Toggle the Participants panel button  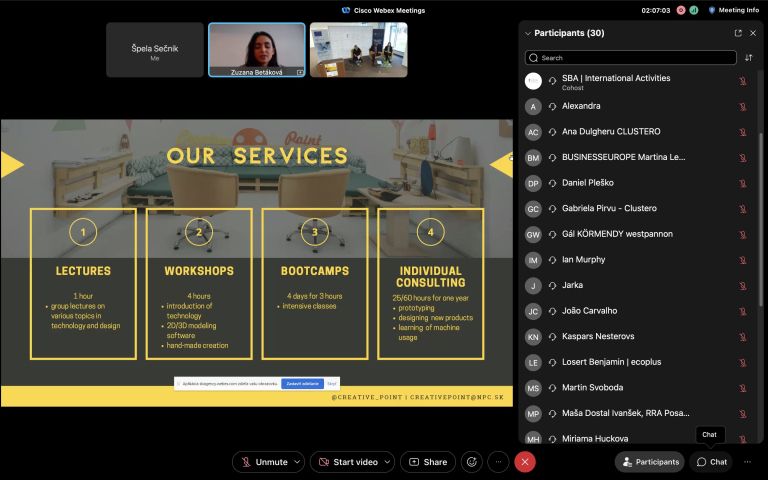[650, 462]
